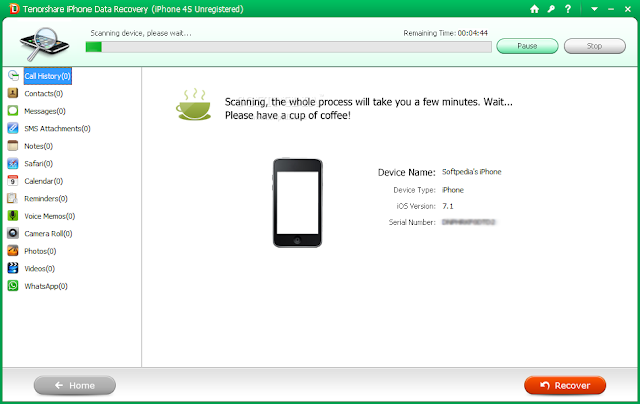Select SMS Attachments(0) category
Image resolution: width=640 pixels, height=404 pixels.
[x=57, y=129]
